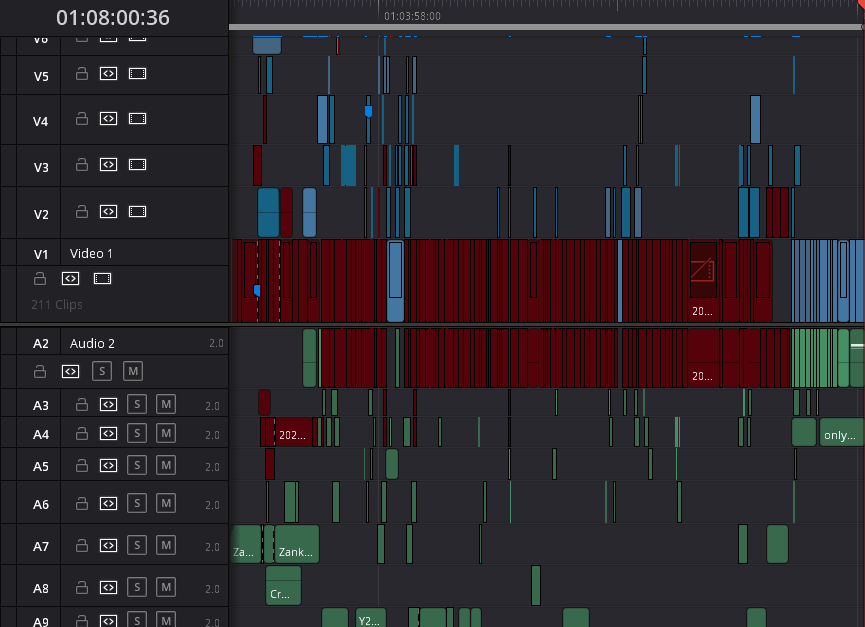This screenshot has height=627, width=865.
Task: Lock the V5 video track
Action: point(82,73)
